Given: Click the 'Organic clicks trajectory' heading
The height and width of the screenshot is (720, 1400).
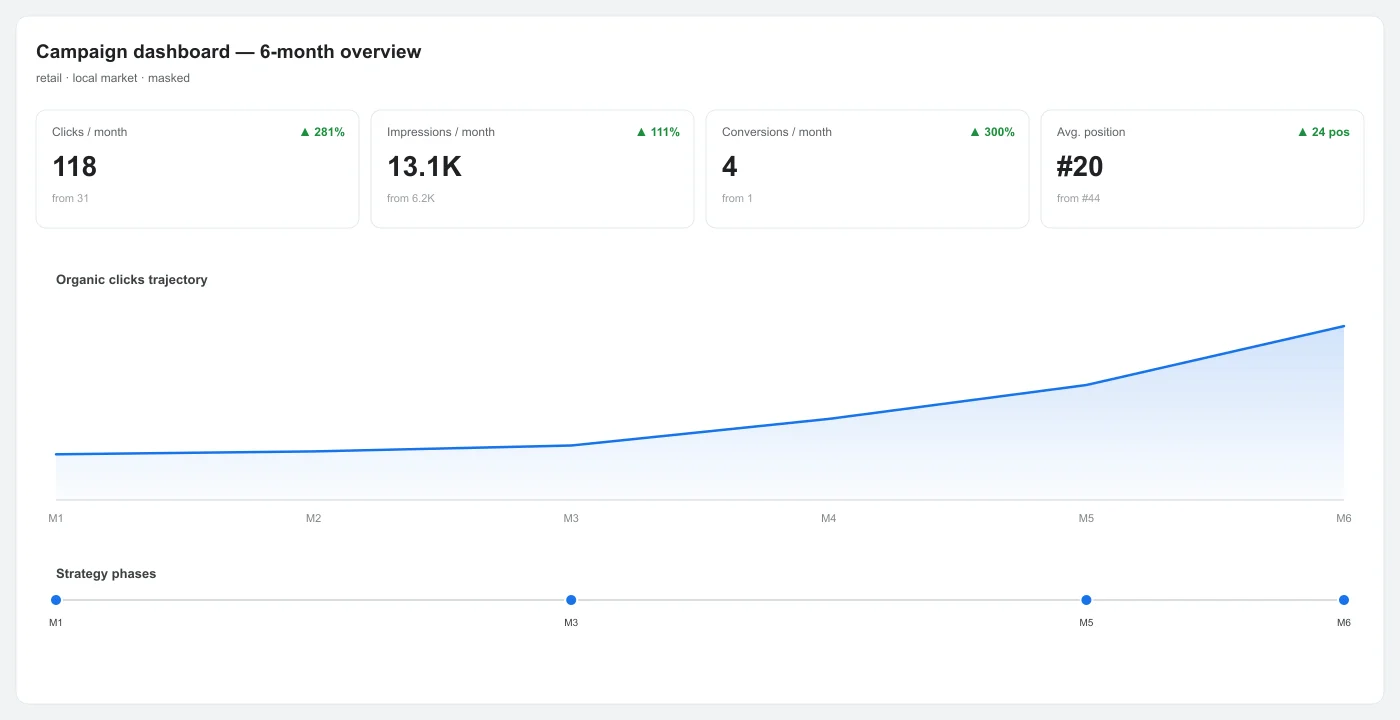Looking at the screenshot, I should click(132, 280).
